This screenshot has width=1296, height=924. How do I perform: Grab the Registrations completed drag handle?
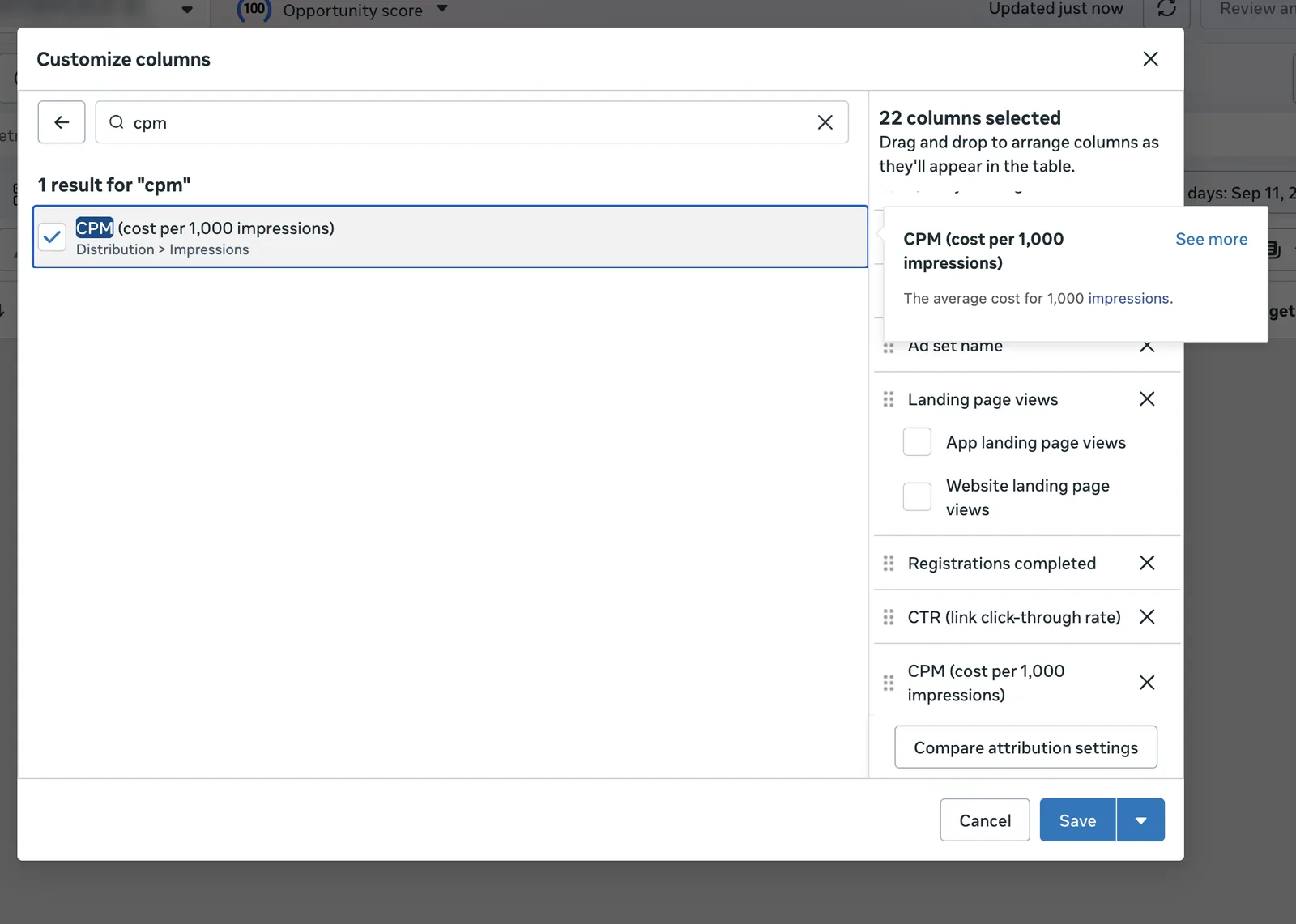[889, 563]
